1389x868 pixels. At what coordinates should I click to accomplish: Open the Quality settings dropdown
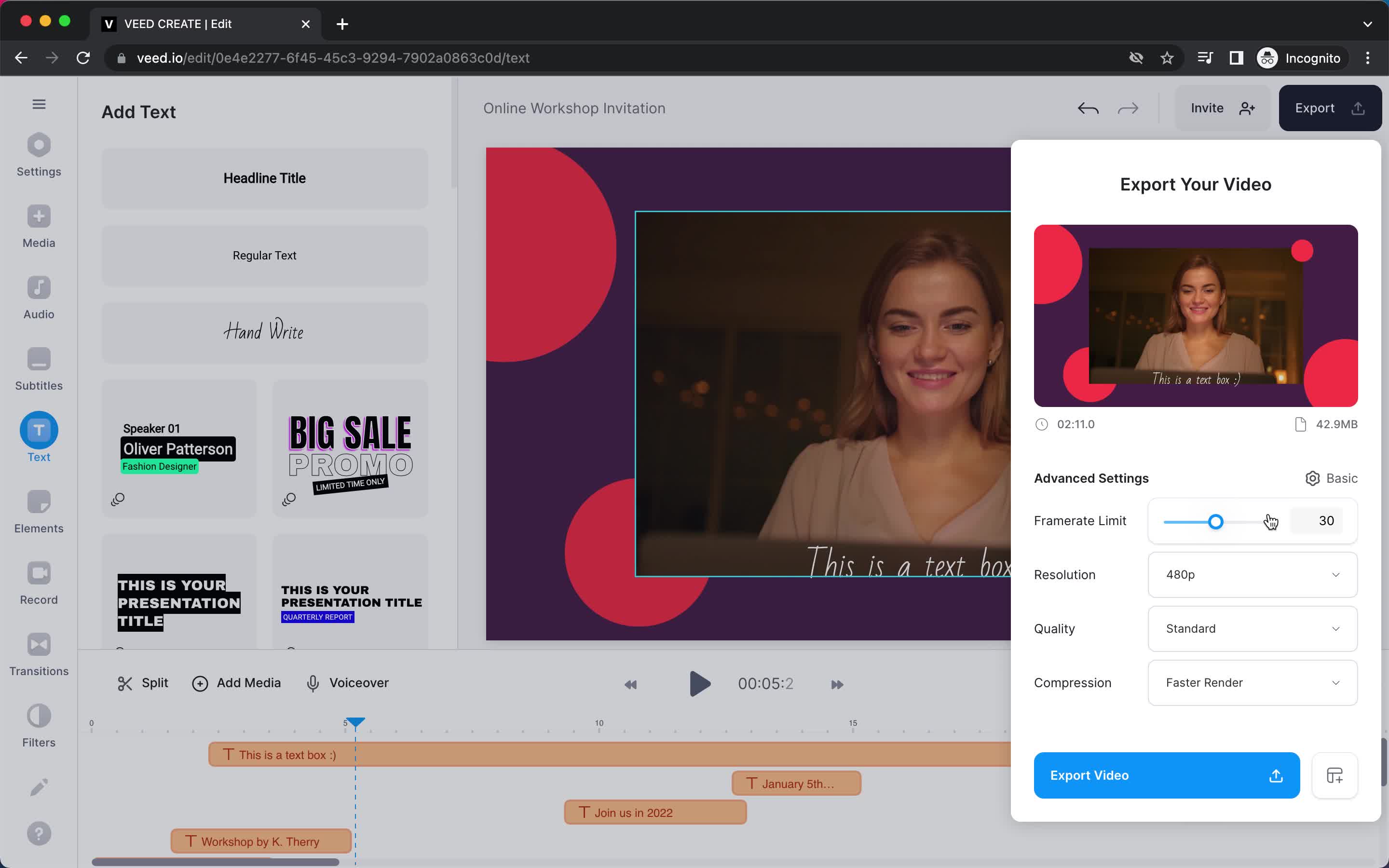(1252, 628)
